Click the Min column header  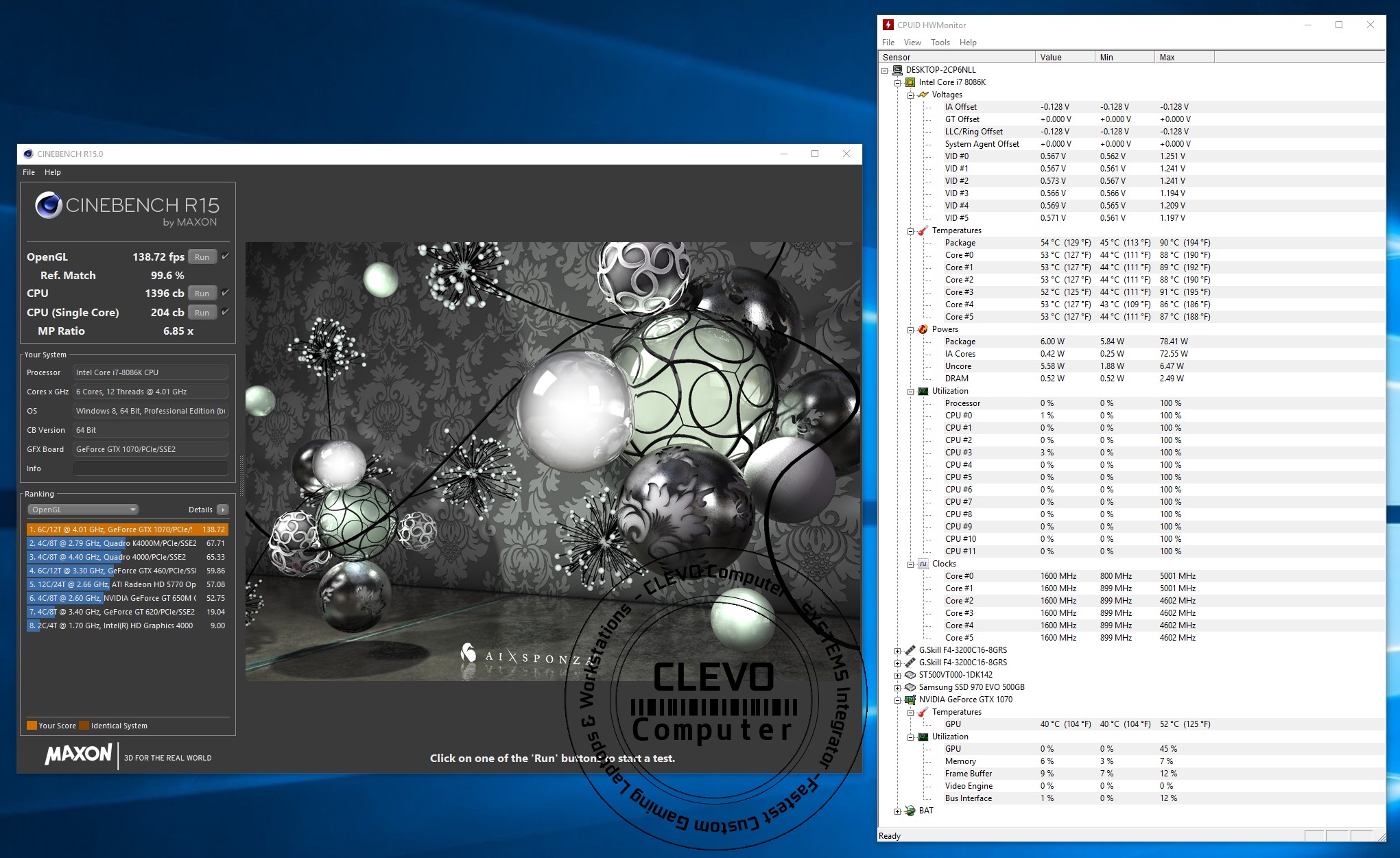click(1125, 58)
